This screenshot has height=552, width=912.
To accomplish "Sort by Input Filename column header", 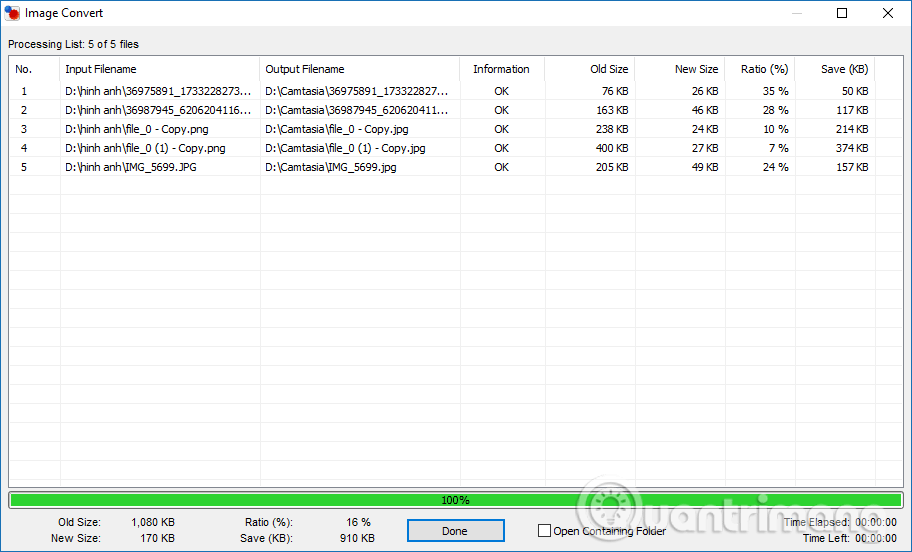I will (x=101, y=69).
